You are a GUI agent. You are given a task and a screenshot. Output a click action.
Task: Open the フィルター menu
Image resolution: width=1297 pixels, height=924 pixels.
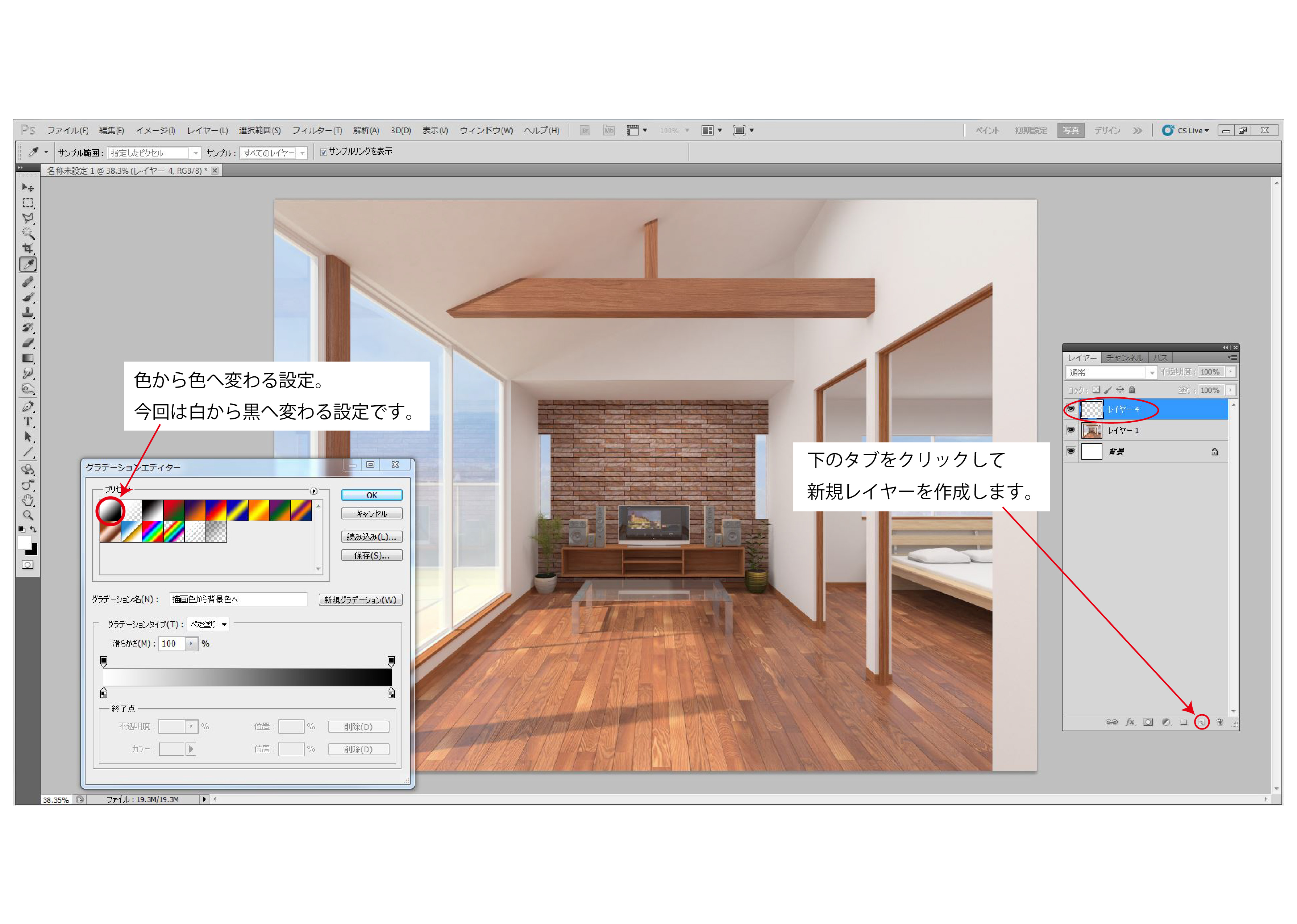(x=316, y=131)
